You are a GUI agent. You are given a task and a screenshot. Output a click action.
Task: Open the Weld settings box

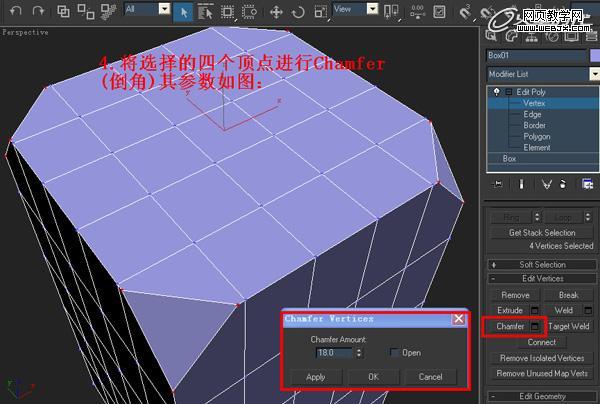(x=588, y=311)
